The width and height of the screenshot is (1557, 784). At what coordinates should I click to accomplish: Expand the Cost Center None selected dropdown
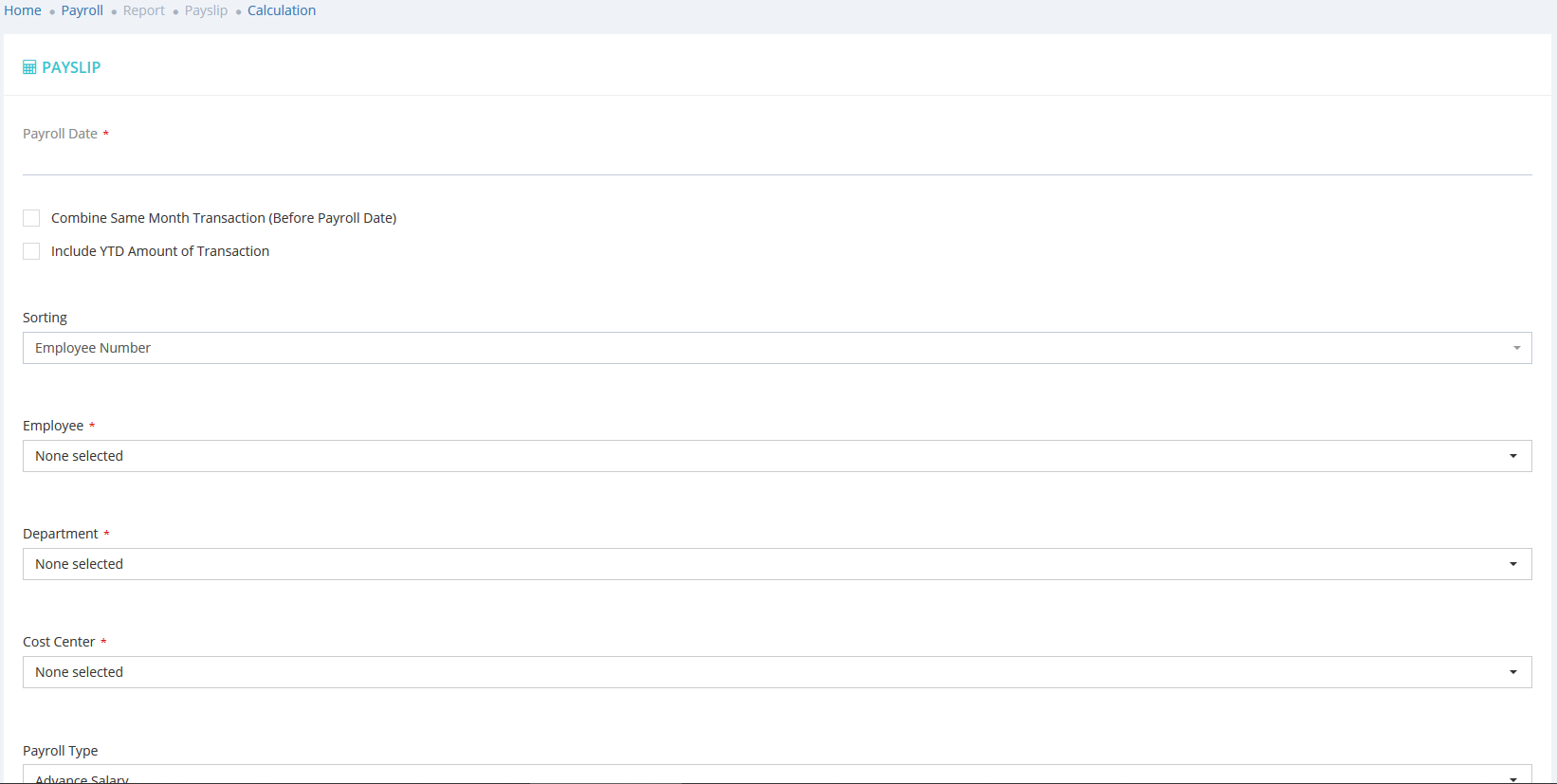point(759,672)
